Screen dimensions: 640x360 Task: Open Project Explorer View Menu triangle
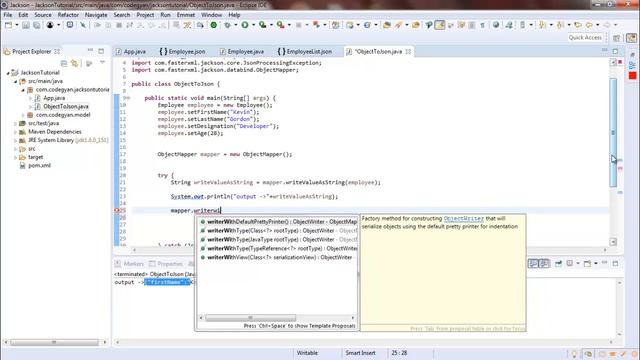click(x=102, y=63)
